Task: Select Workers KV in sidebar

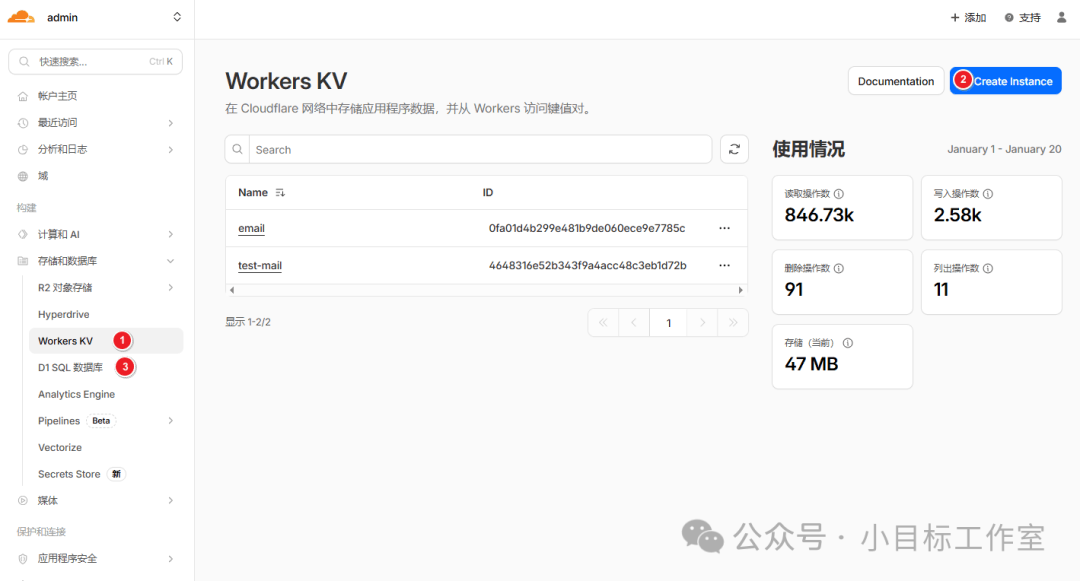Action: point(106,341)
